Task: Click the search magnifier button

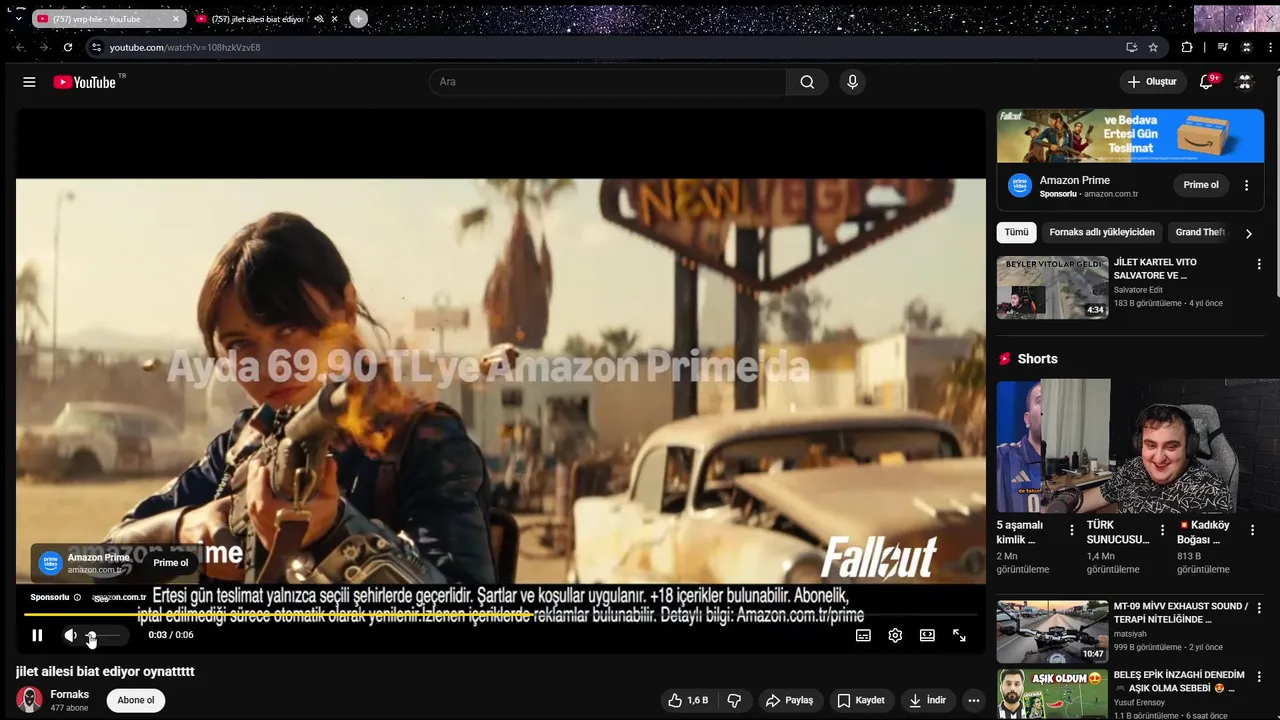Action: pos(807,82)
